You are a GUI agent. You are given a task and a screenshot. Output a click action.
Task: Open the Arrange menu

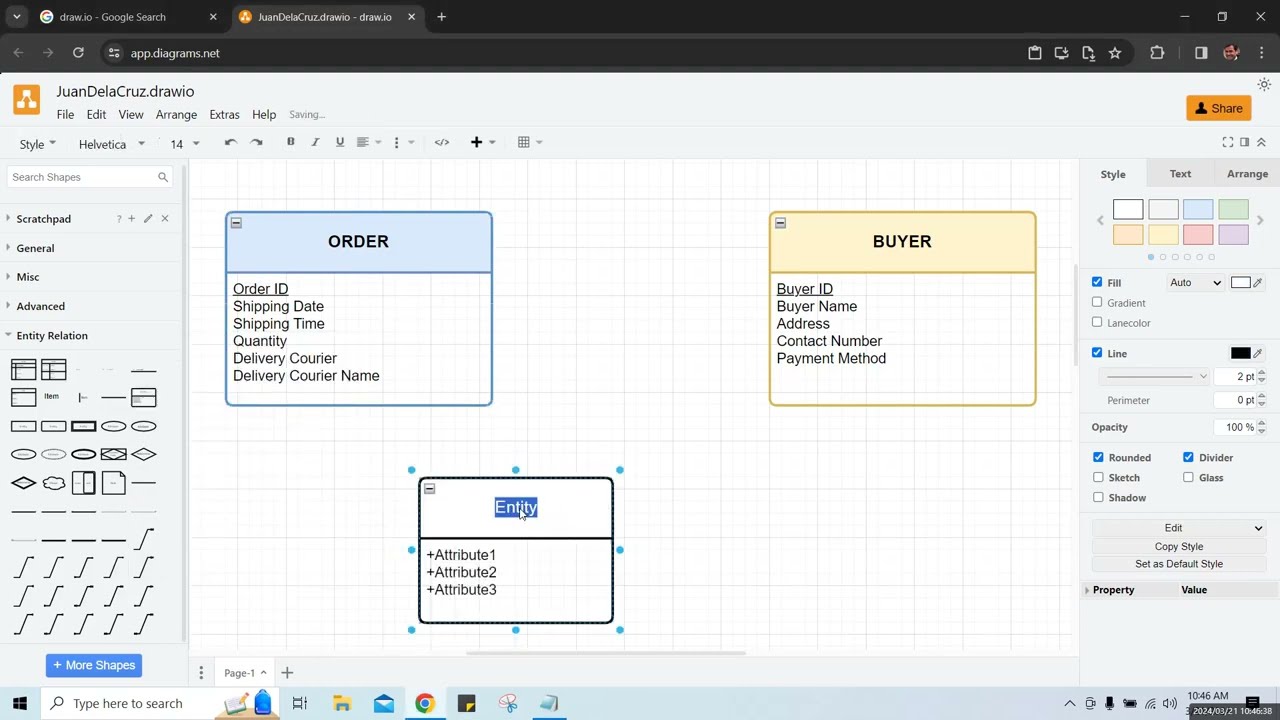[x=176, y=115]
